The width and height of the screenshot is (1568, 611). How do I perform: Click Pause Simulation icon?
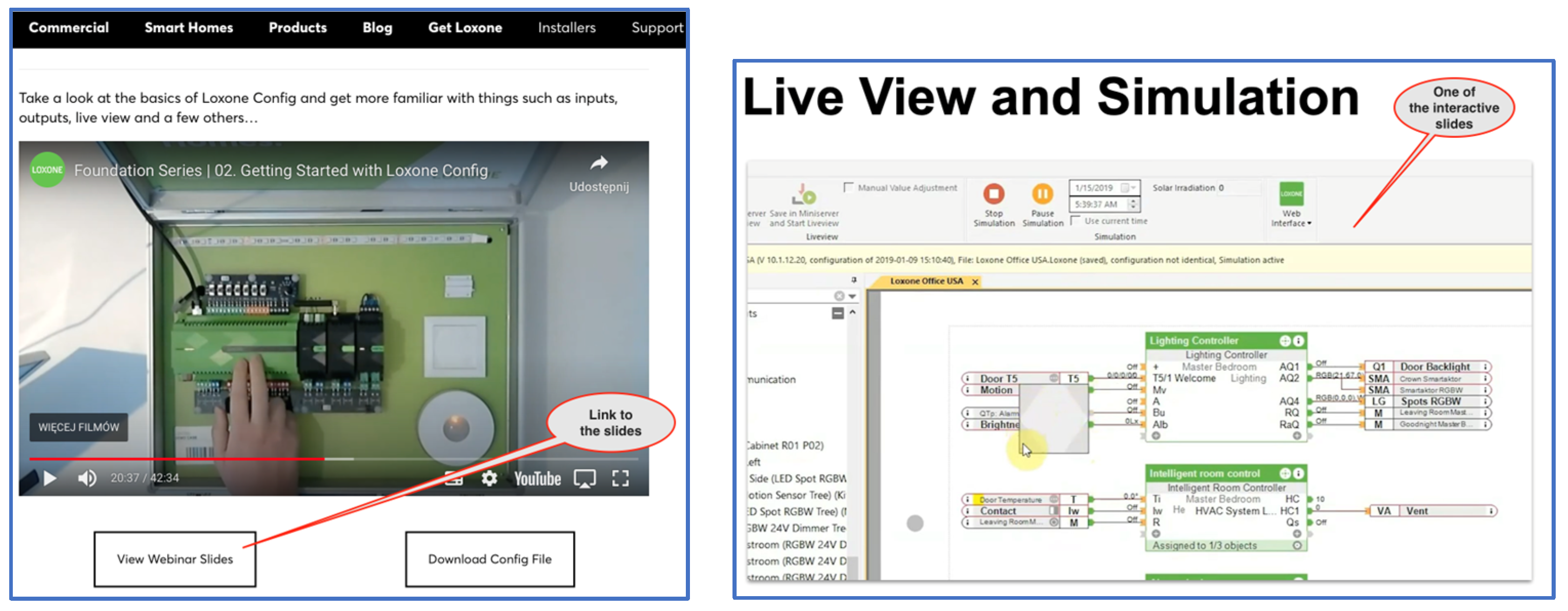click(x=1042, y=195)
